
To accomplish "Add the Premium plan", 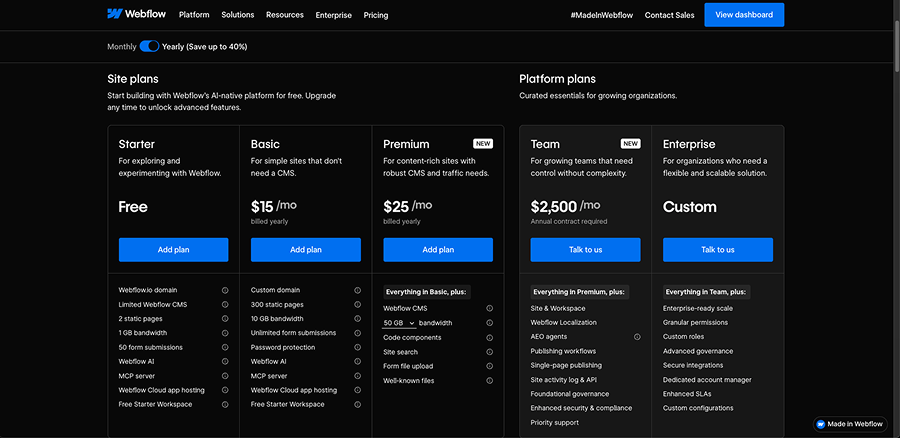I will [438, 250].
